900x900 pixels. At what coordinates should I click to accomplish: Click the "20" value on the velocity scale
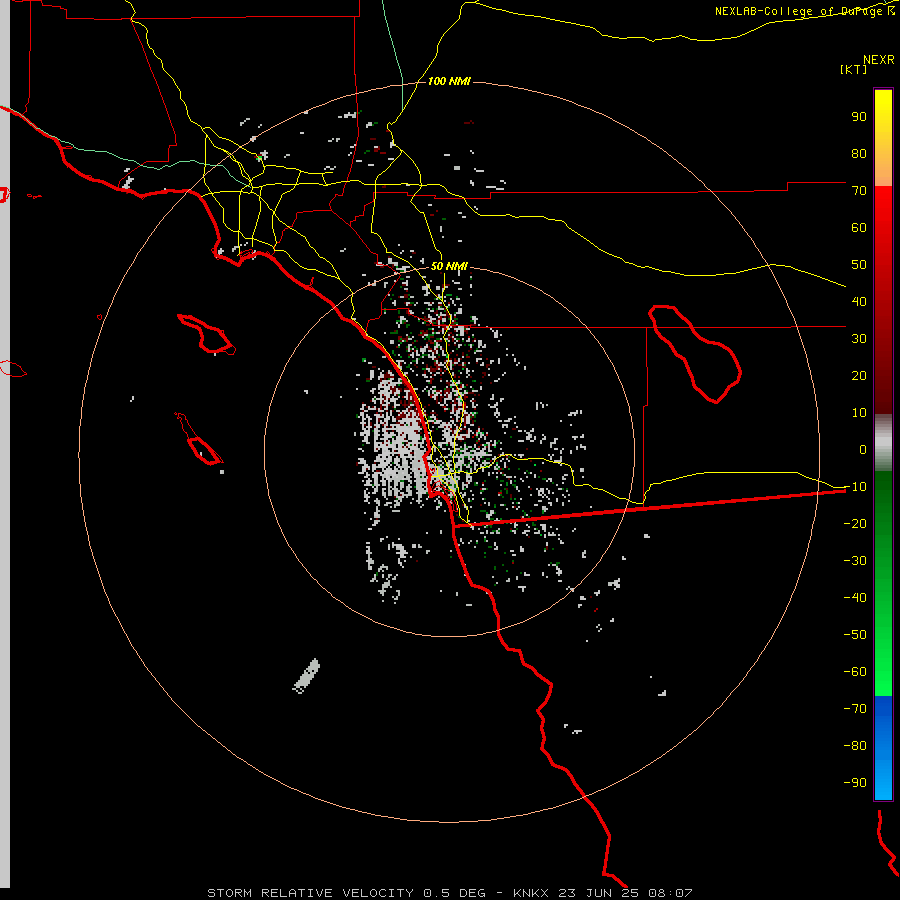point(859,376)
